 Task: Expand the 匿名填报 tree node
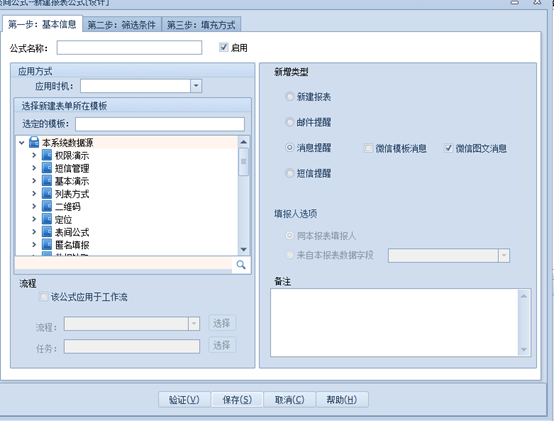(x=34, y=244)
